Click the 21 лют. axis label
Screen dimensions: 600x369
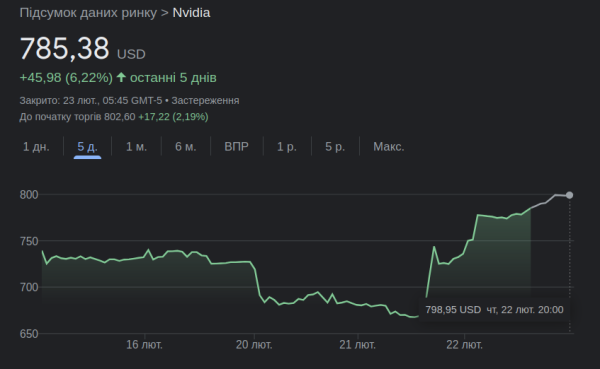357,345
